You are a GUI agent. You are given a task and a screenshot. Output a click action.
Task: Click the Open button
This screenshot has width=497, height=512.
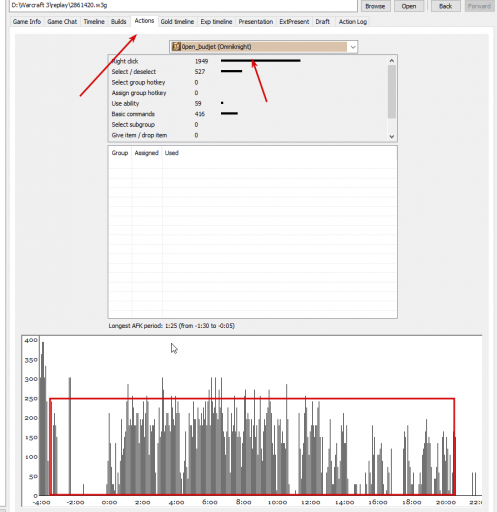pos(409,6)
